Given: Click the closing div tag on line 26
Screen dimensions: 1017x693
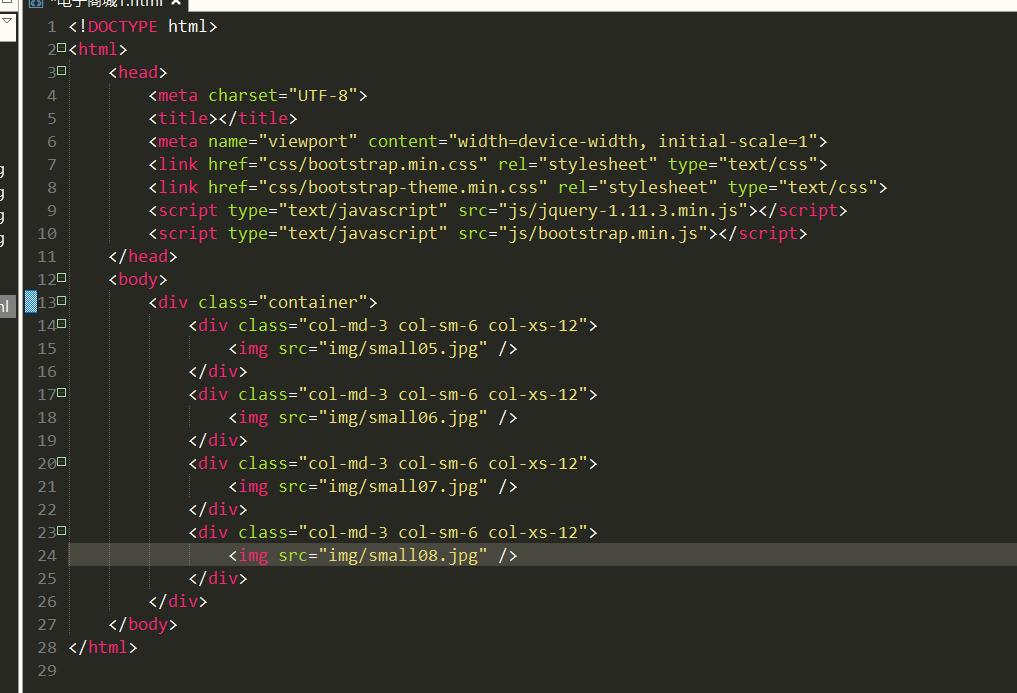Looking at the screenshot, I should point(178,602).
